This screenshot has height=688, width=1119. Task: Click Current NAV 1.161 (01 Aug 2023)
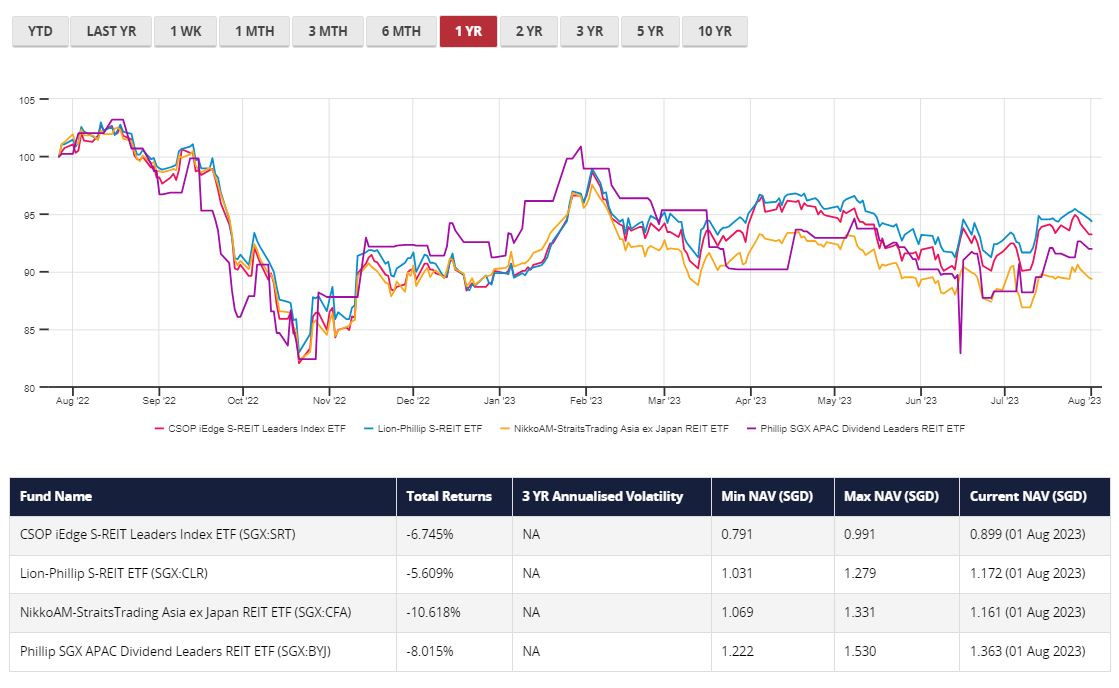[x=1028, y=612]
